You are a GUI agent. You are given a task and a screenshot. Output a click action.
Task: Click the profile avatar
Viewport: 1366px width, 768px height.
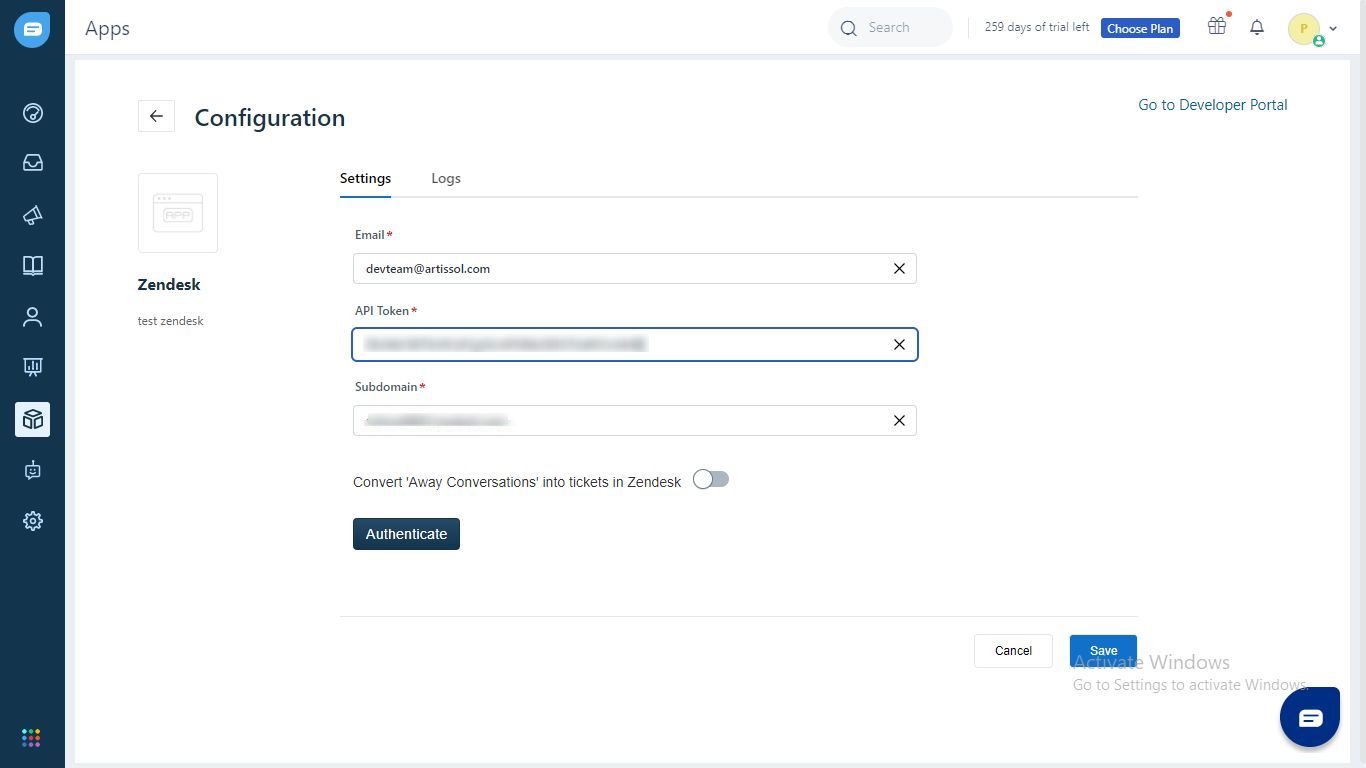(x=1304, y=28)
